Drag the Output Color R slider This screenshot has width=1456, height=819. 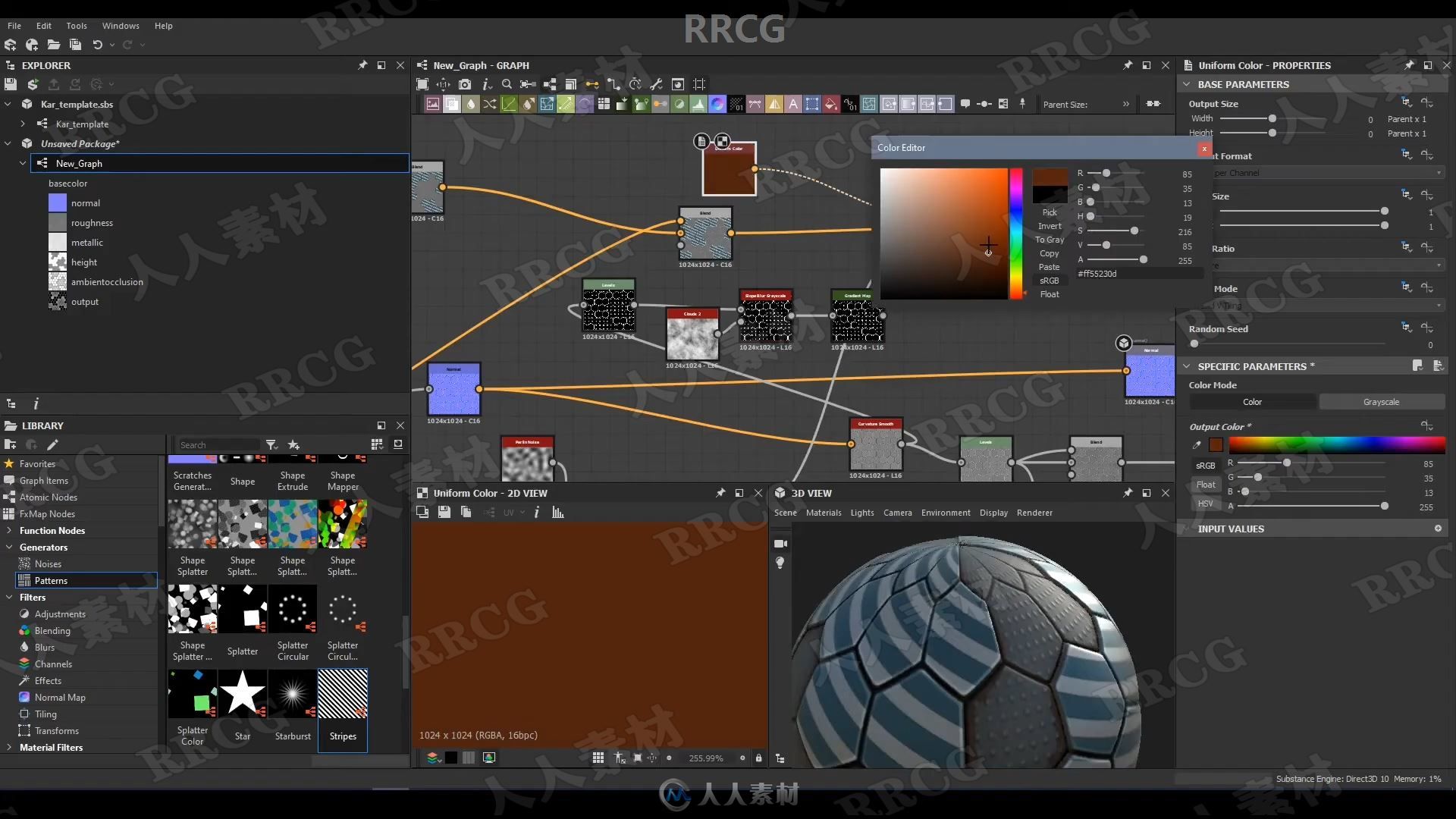tap(1287, 463)
